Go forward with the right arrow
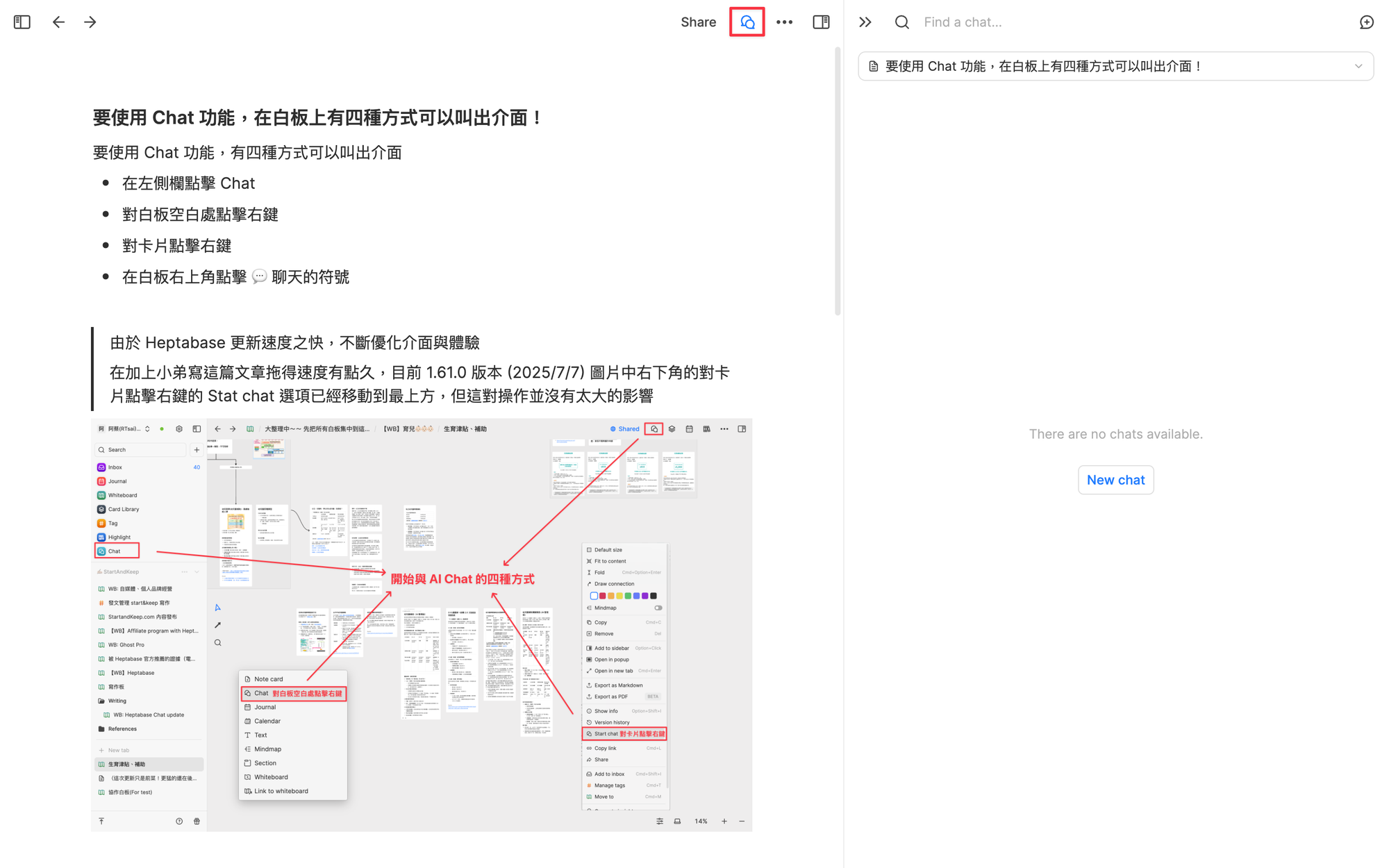The height and width of the screenshot is (868, 1389). click(x=90, y=22)
